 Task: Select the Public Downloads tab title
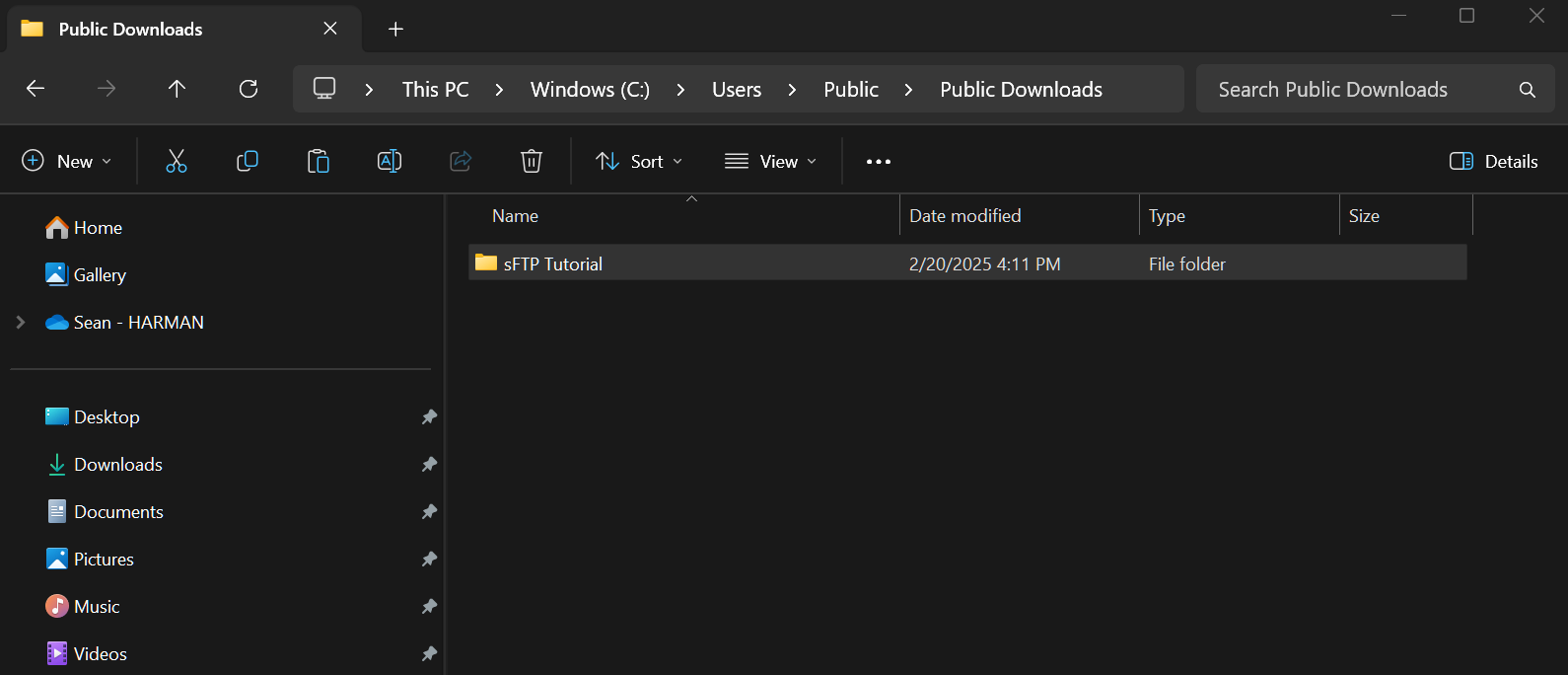click(130, 30)
